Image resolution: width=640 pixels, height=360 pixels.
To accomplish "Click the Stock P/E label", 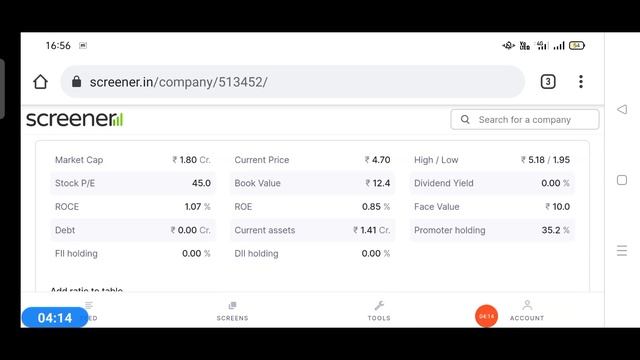I will click(x=75, y=183).
